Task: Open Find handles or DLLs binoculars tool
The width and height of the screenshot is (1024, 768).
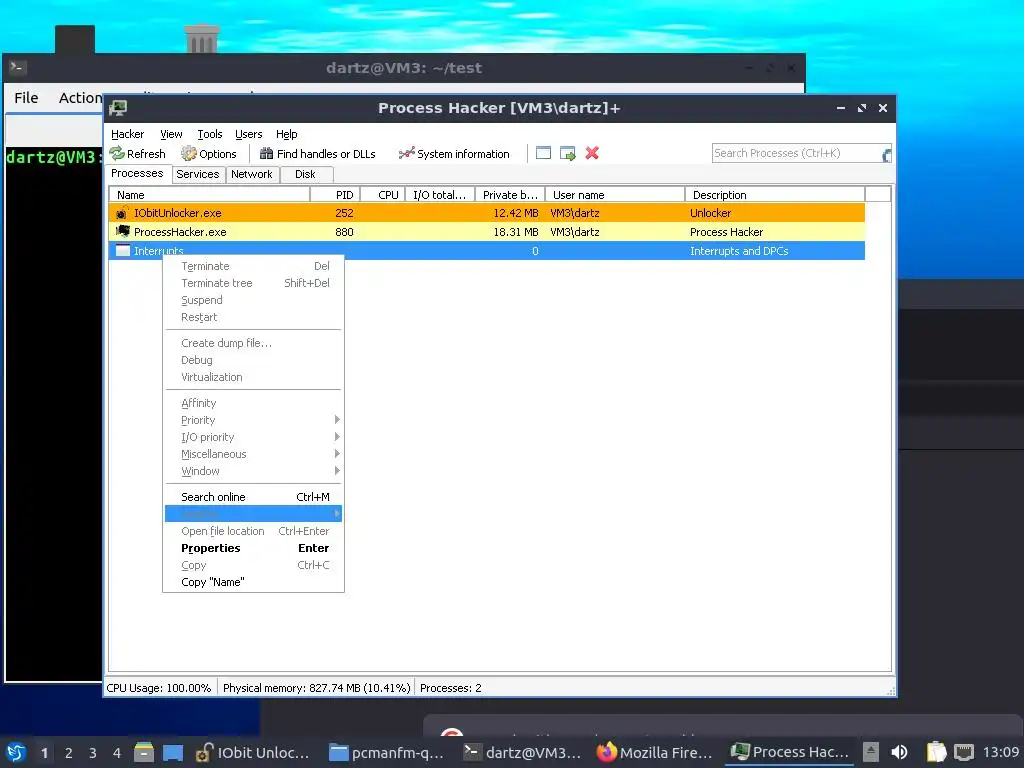Action: click(x=266, y=153)
